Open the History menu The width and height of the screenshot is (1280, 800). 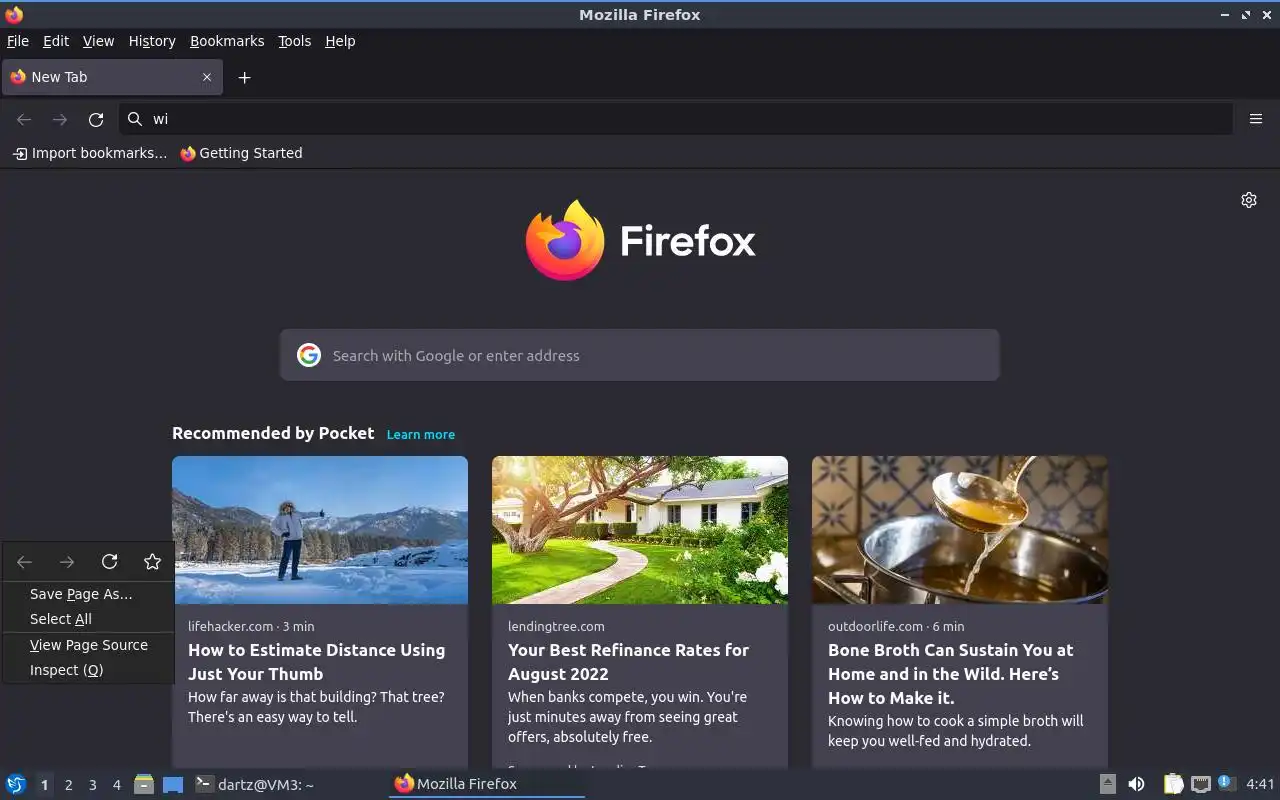(152, 41)
